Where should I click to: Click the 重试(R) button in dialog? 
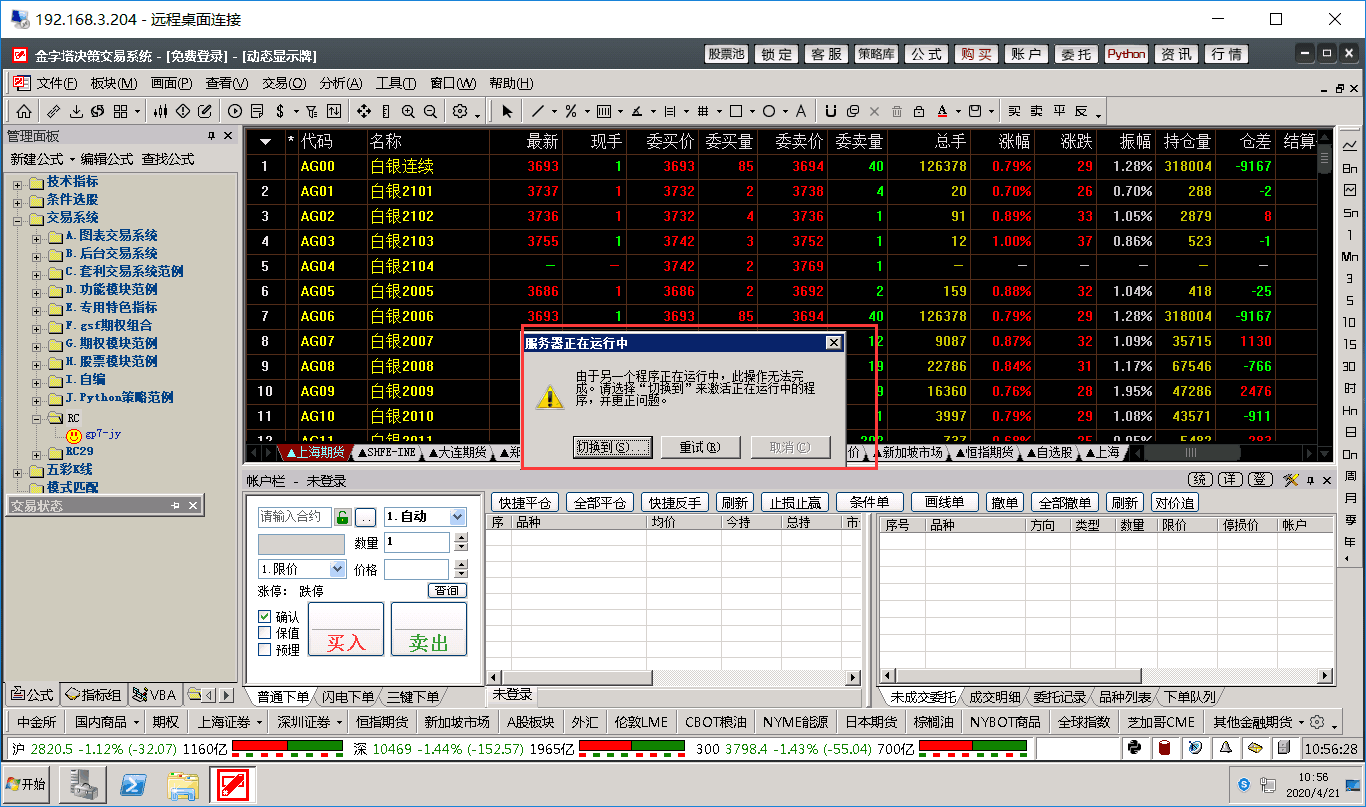699,447
